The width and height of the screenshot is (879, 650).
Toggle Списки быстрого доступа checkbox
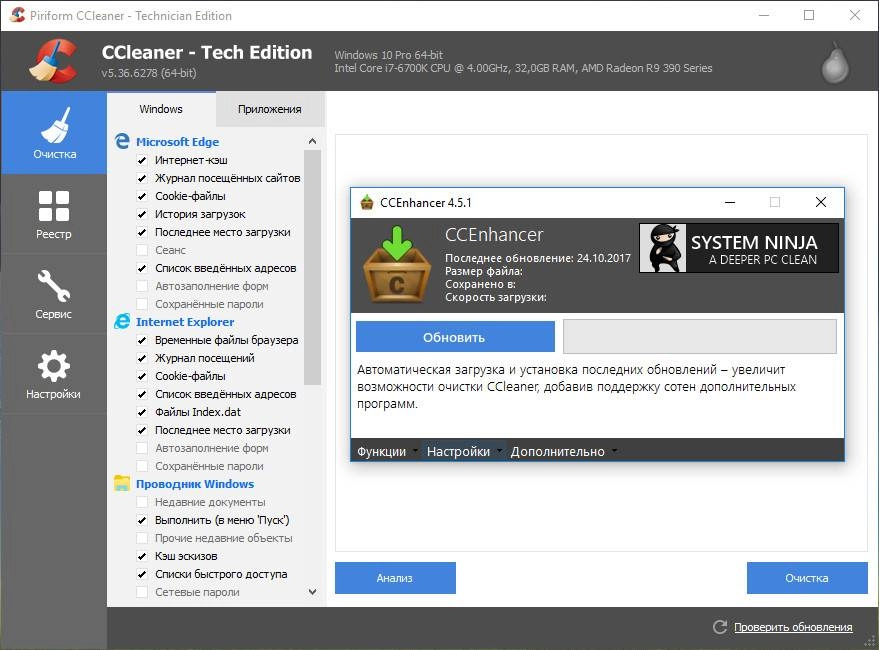pyautogui.click(x=142, y=574)
